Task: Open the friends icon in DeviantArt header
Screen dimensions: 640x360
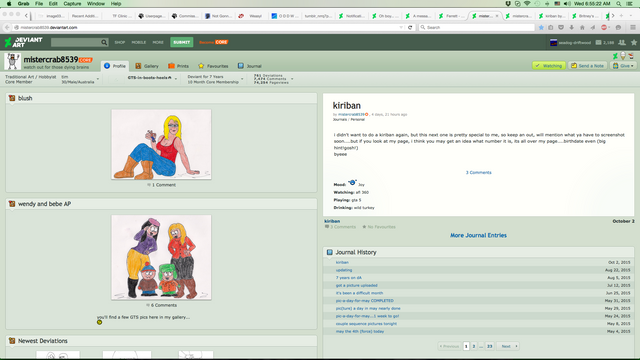Action: click(622, 42)
